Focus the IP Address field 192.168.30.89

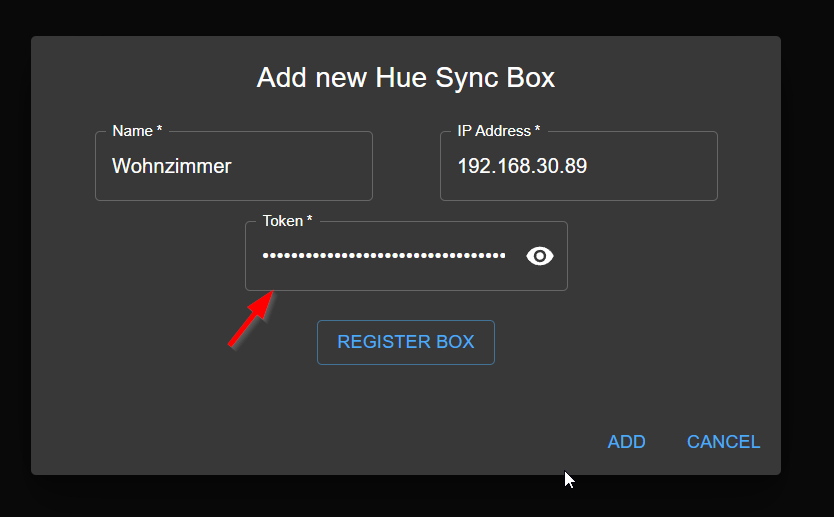(x=579, y=166)
